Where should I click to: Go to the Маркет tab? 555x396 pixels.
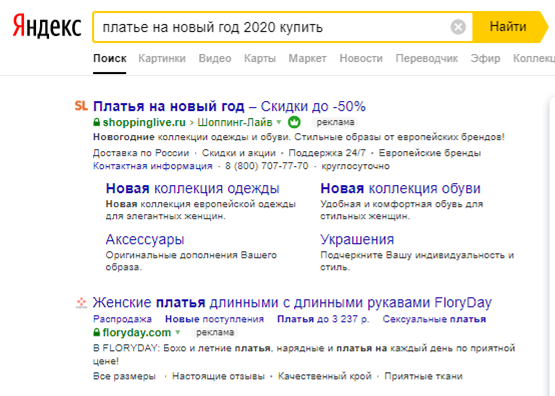307,58
